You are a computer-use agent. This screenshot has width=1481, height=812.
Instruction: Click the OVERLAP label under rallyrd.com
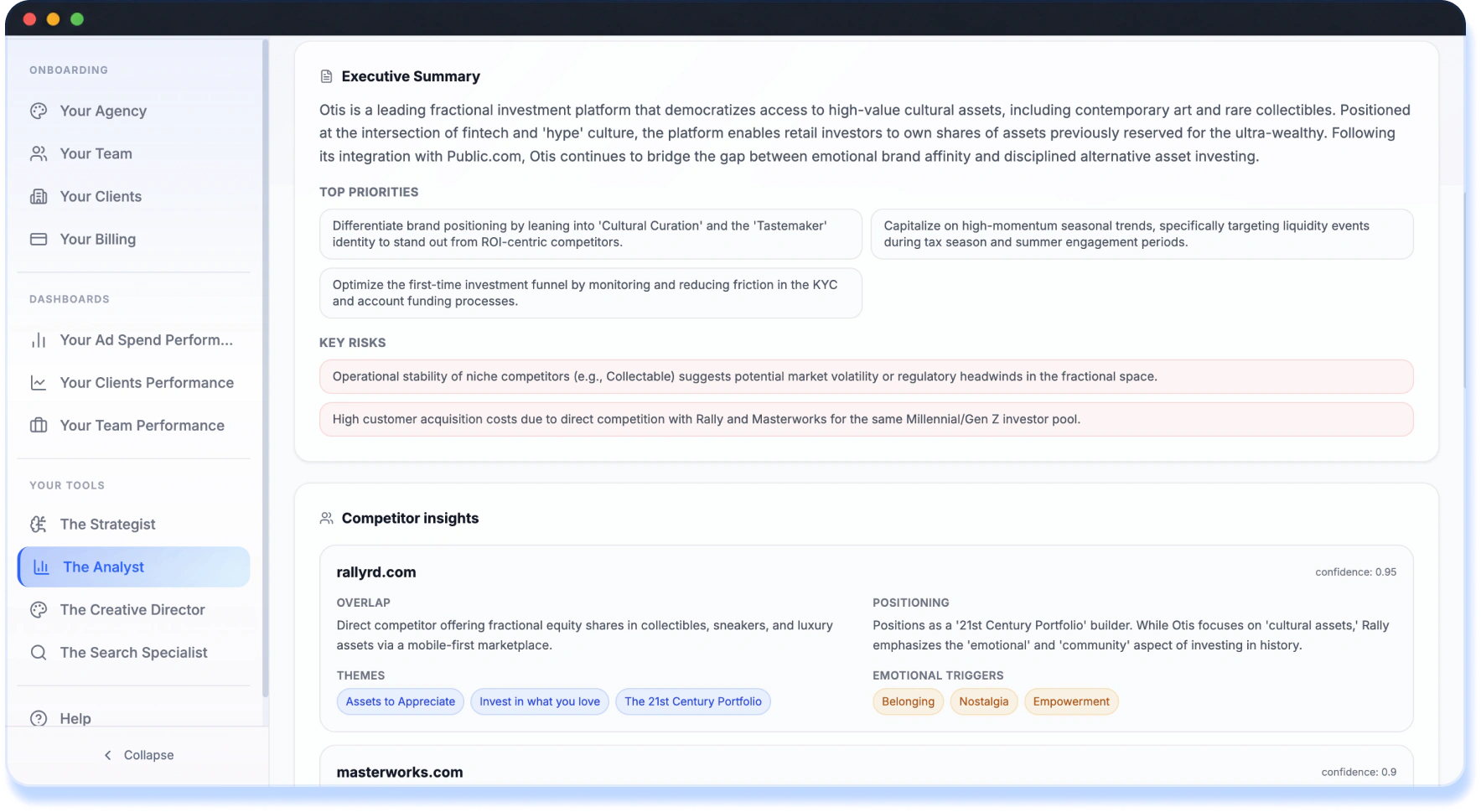click(x=363, y=603)
